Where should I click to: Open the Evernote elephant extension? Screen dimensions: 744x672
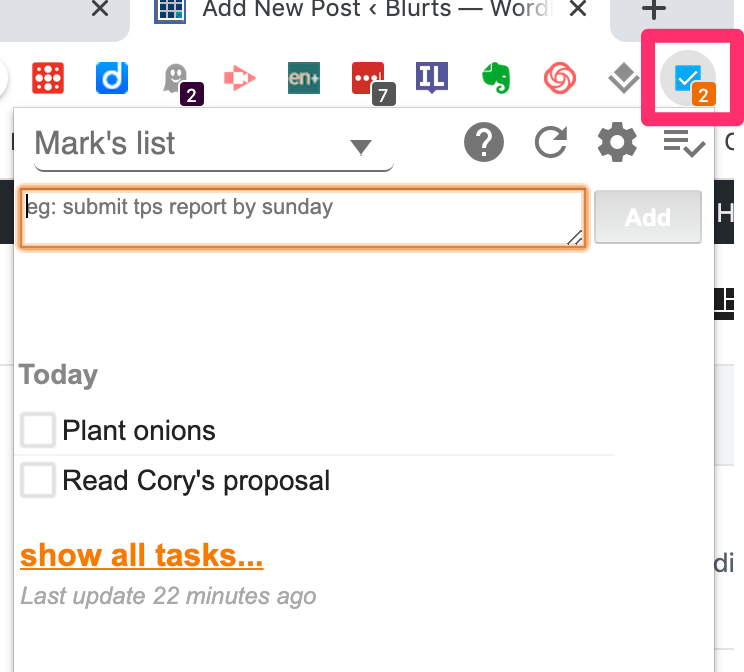click(496, 78)
